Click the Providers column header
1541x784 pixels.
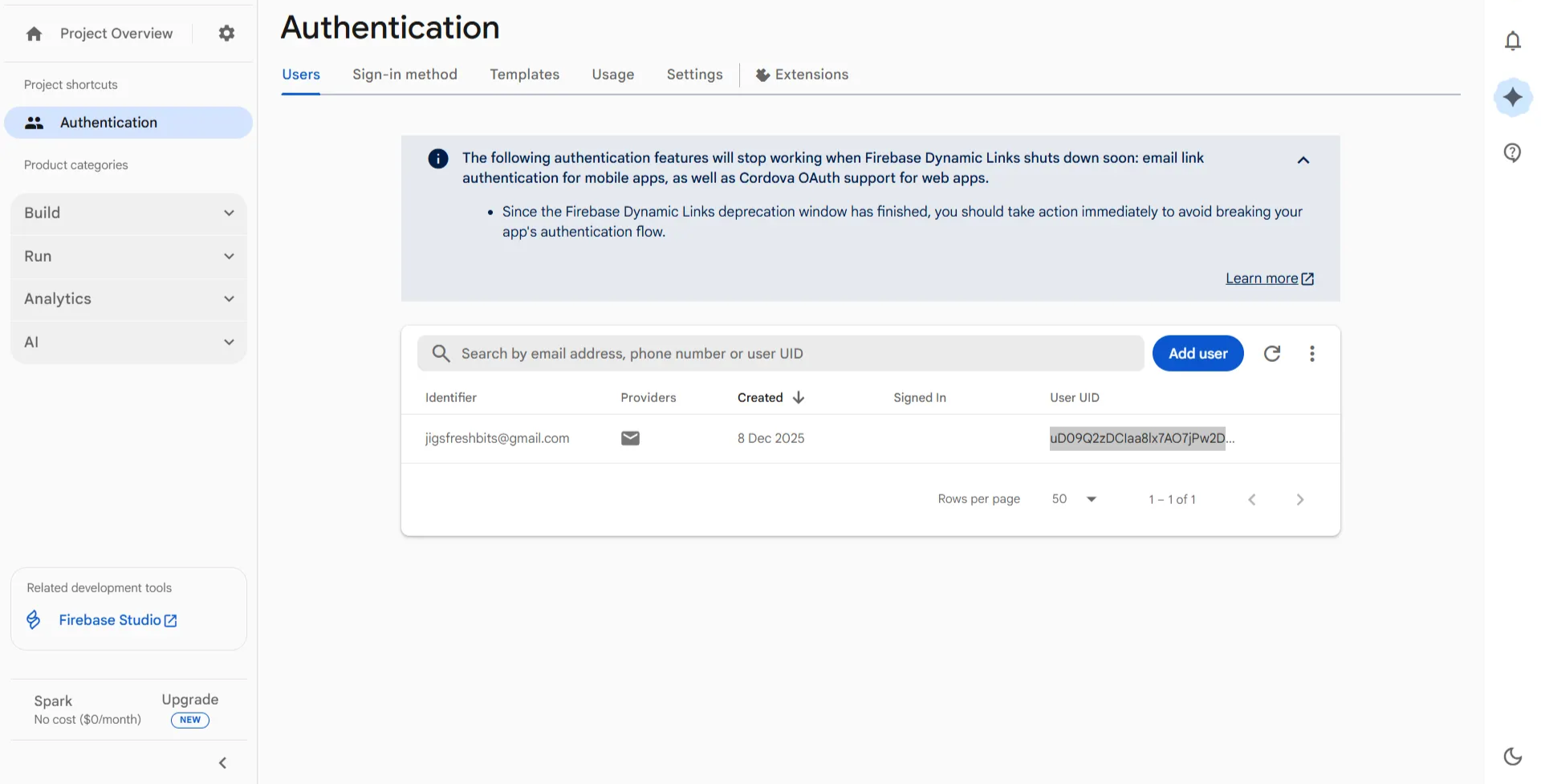649,398
